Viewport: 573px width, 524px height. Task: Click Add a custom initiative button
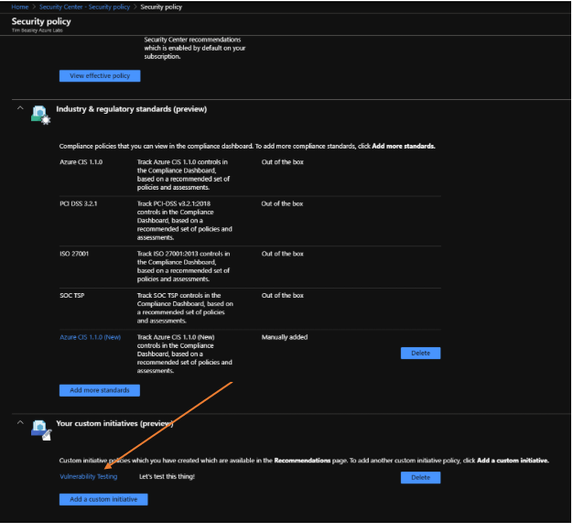pos(104,500)
